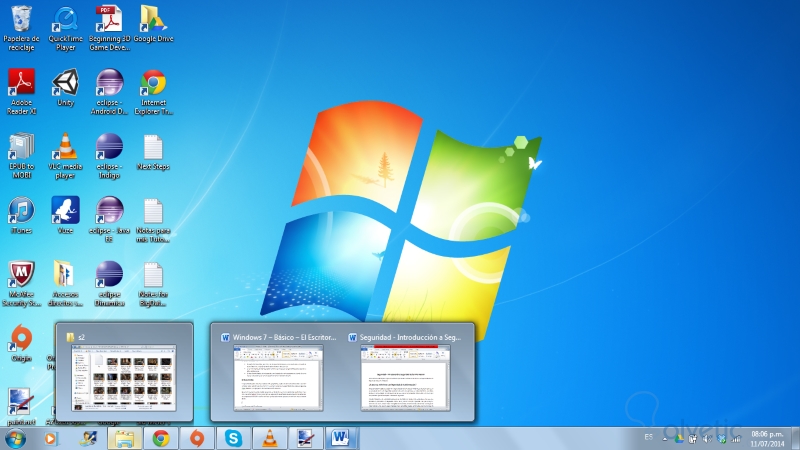Open the ES language bar indicator
800x450 pixels.
click(x=648, y=437)
